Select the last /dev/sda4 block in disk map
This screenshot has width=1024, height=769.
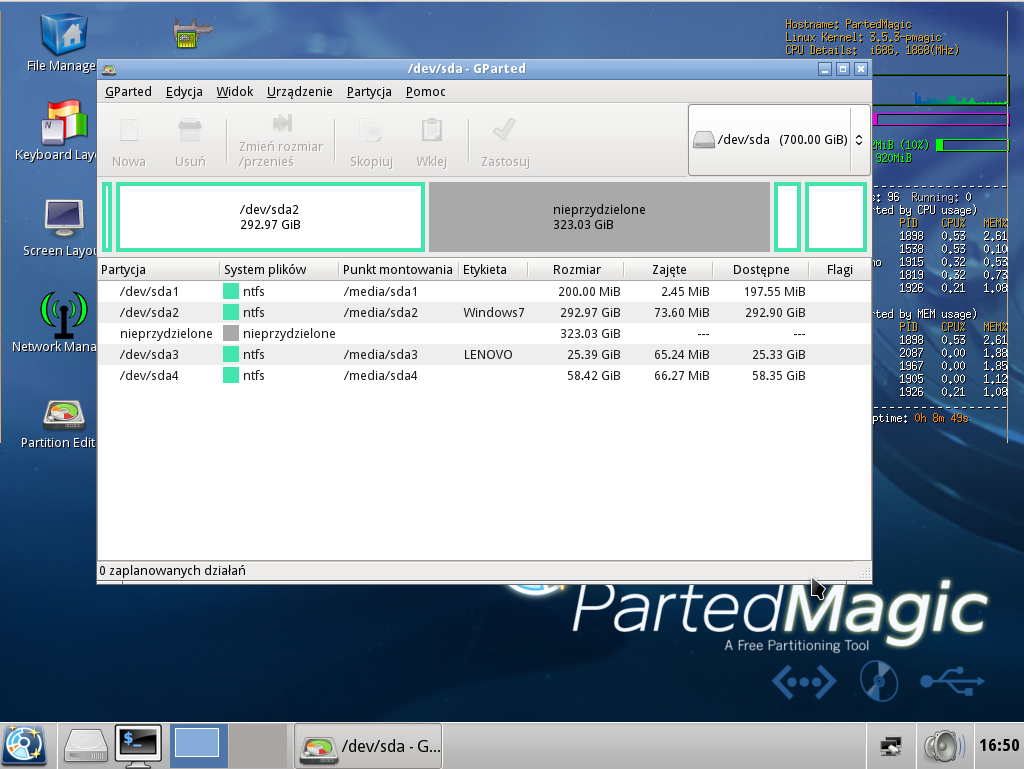click(836, 217)
